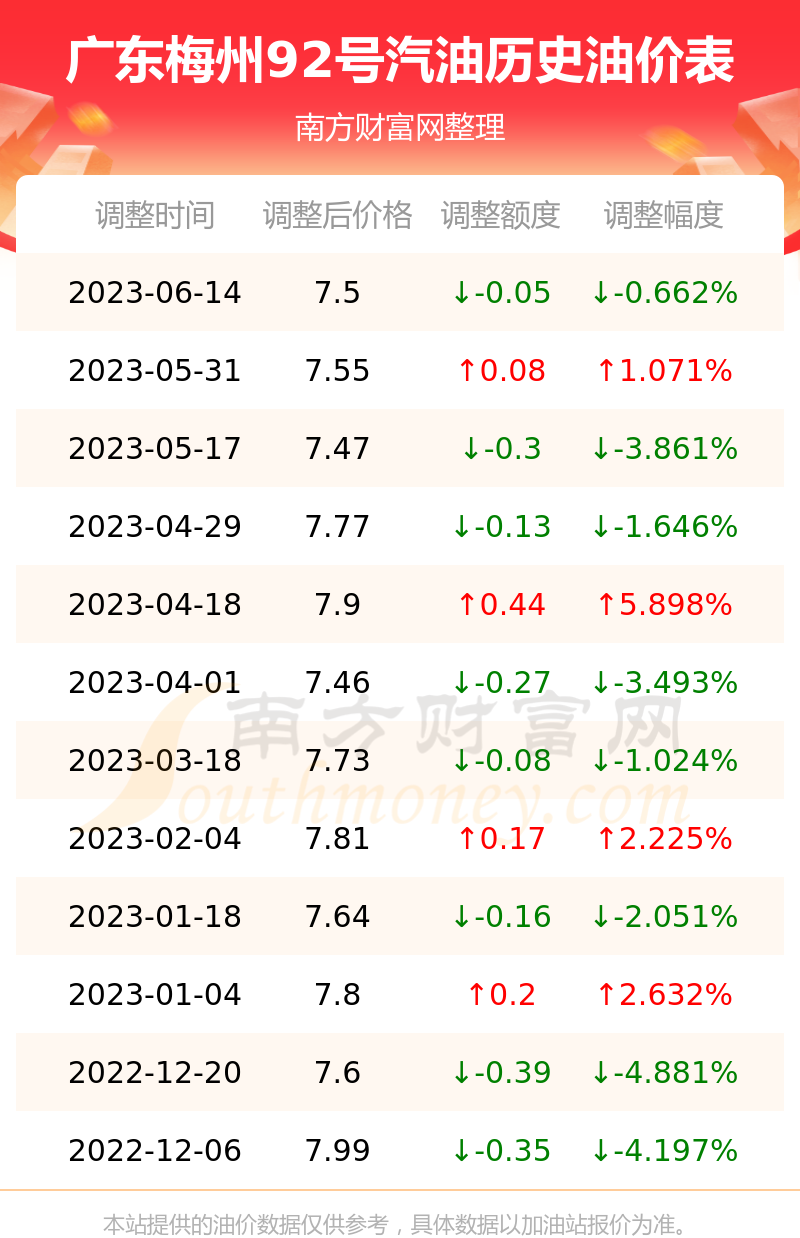Select the 2023-04-18 row date
Image resolution: width=800 pixels, height=1238 pixels.
(x=155, y=605)
